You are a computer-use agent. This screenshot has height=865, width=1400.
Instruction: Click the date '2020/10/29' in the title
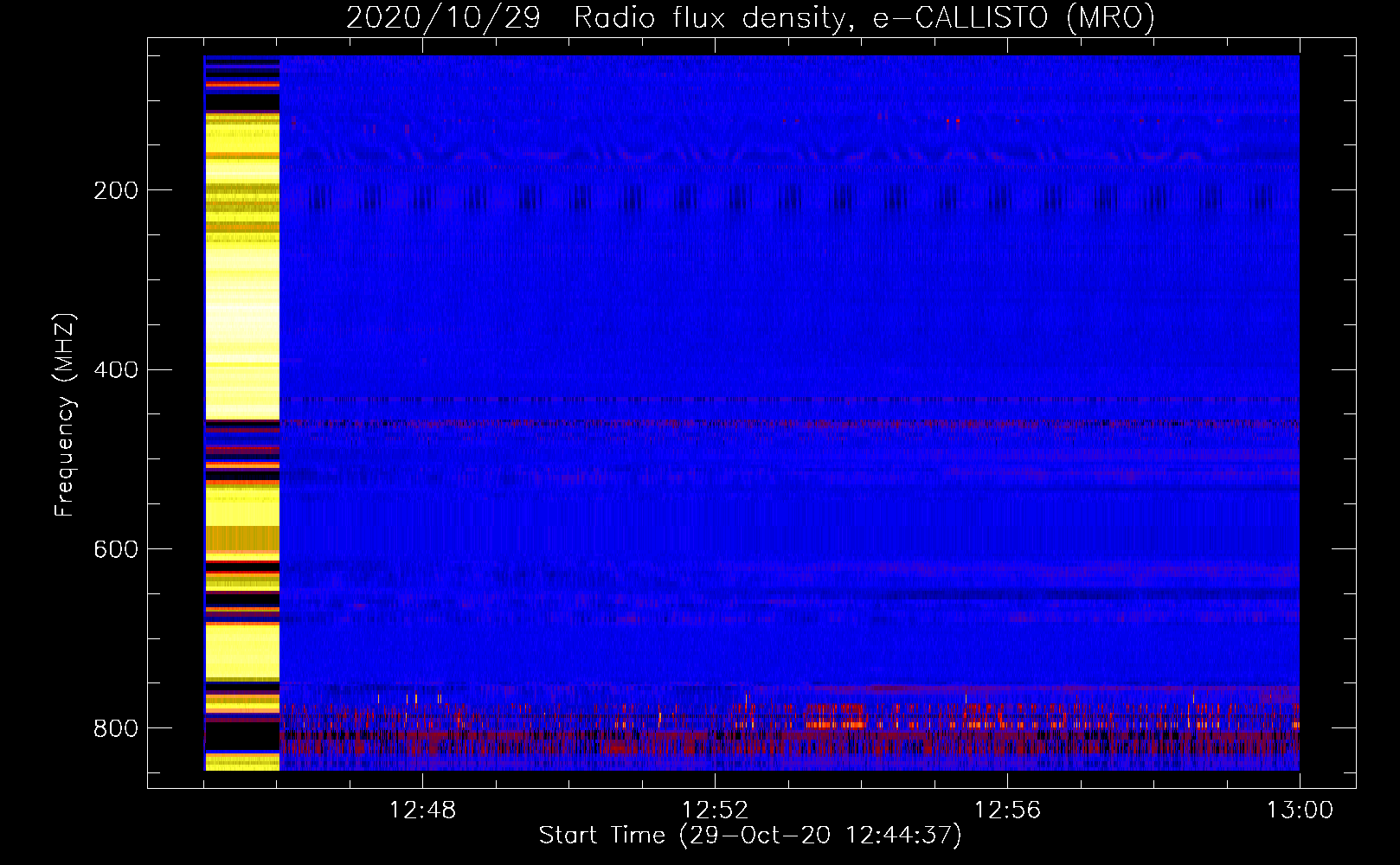point(443,17)
